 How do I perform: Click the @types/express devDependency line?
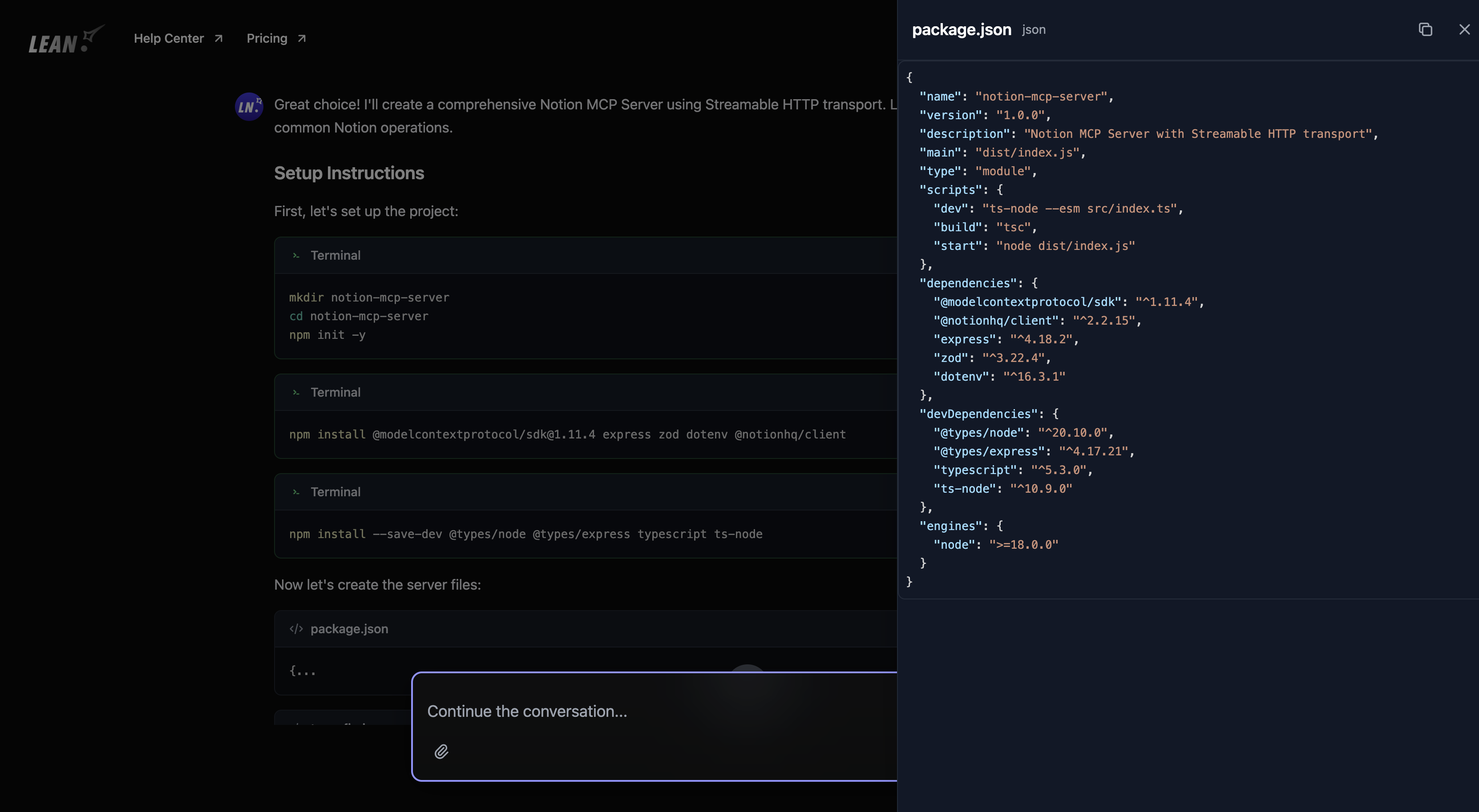pos(1034,451)
